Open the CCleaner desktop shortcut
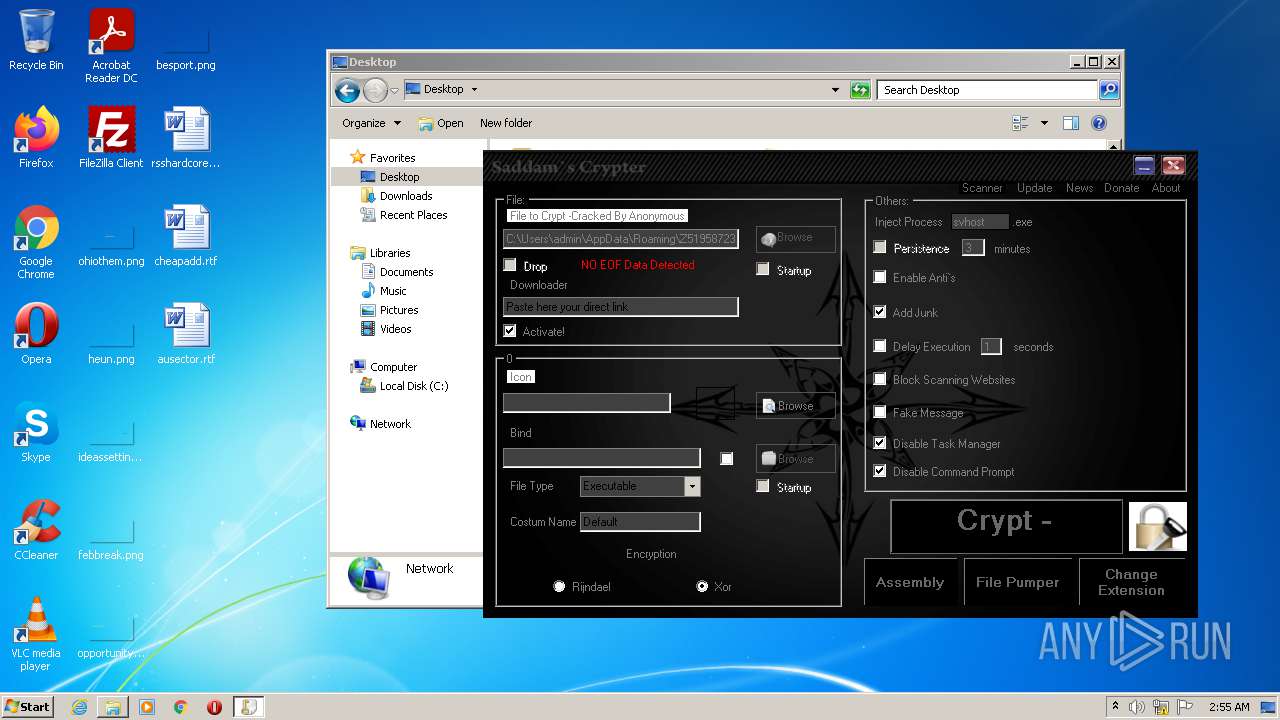The image size is (1280, 720). pos(36,530)
